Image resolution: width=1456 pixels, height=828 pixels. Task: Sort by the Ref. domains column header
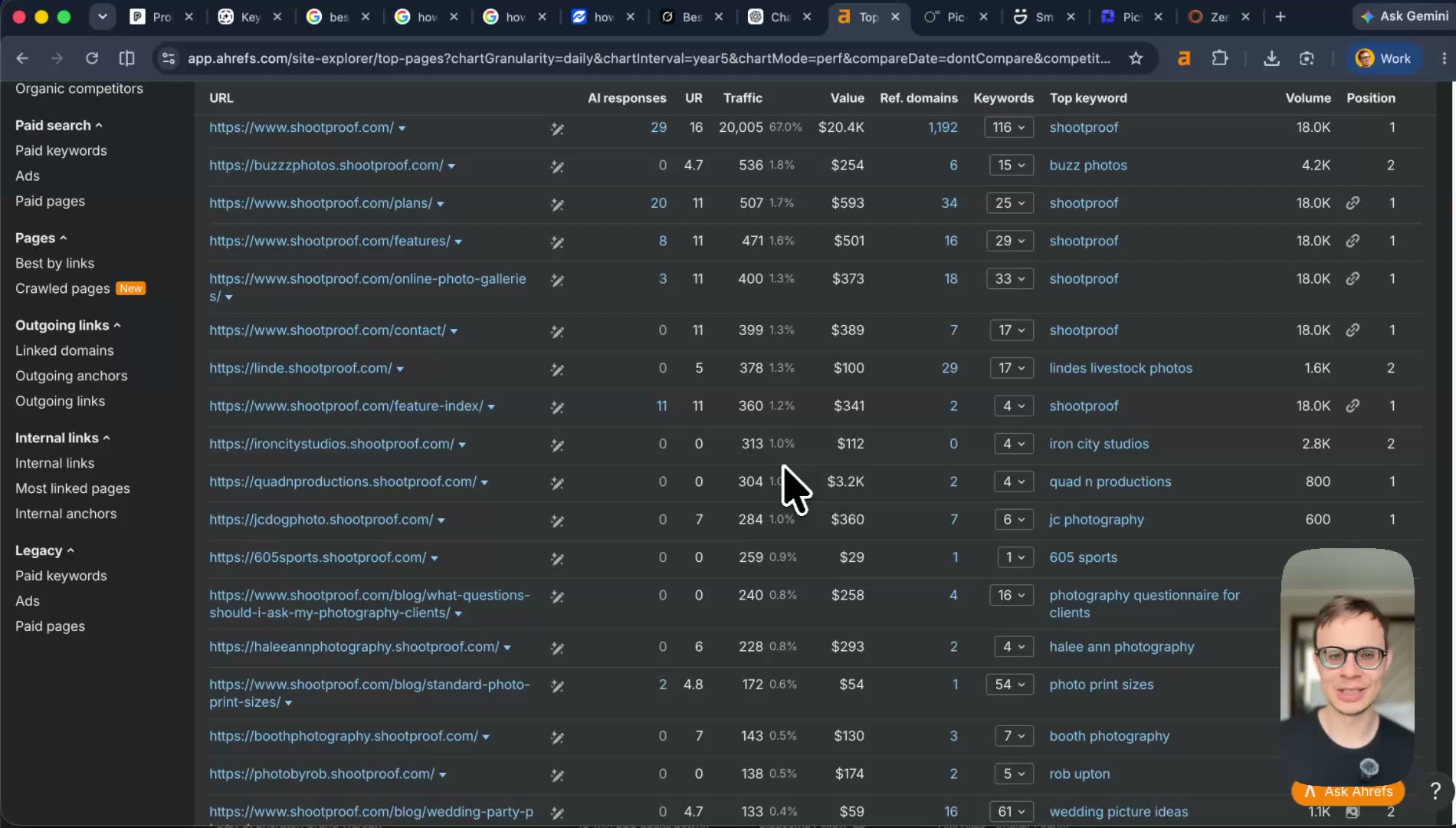919,98
